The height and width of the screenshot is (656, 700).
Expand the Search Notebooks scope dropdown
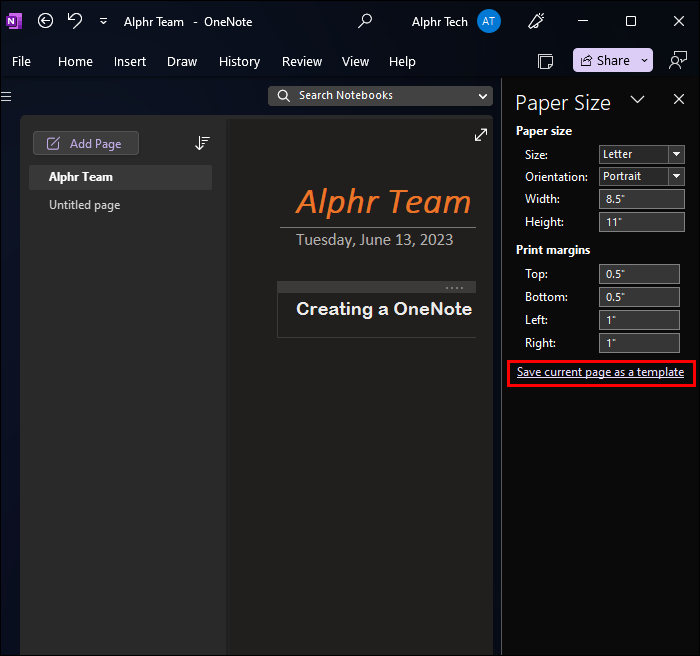tap(484, 96)
